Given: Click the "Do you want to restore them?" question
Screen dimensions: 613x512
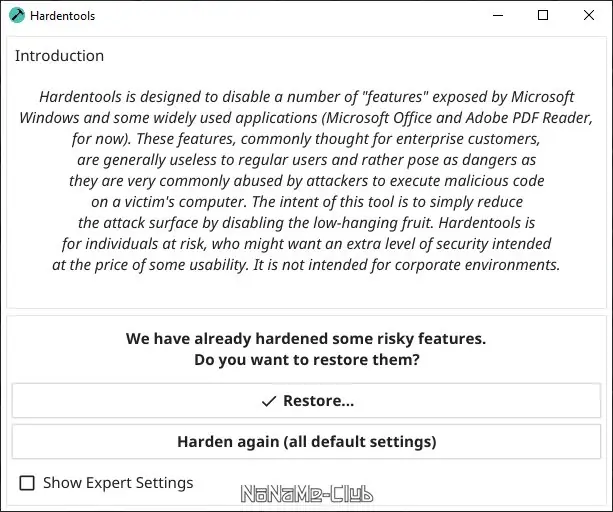Looking at the screenshot, I should tap(306, 359).
